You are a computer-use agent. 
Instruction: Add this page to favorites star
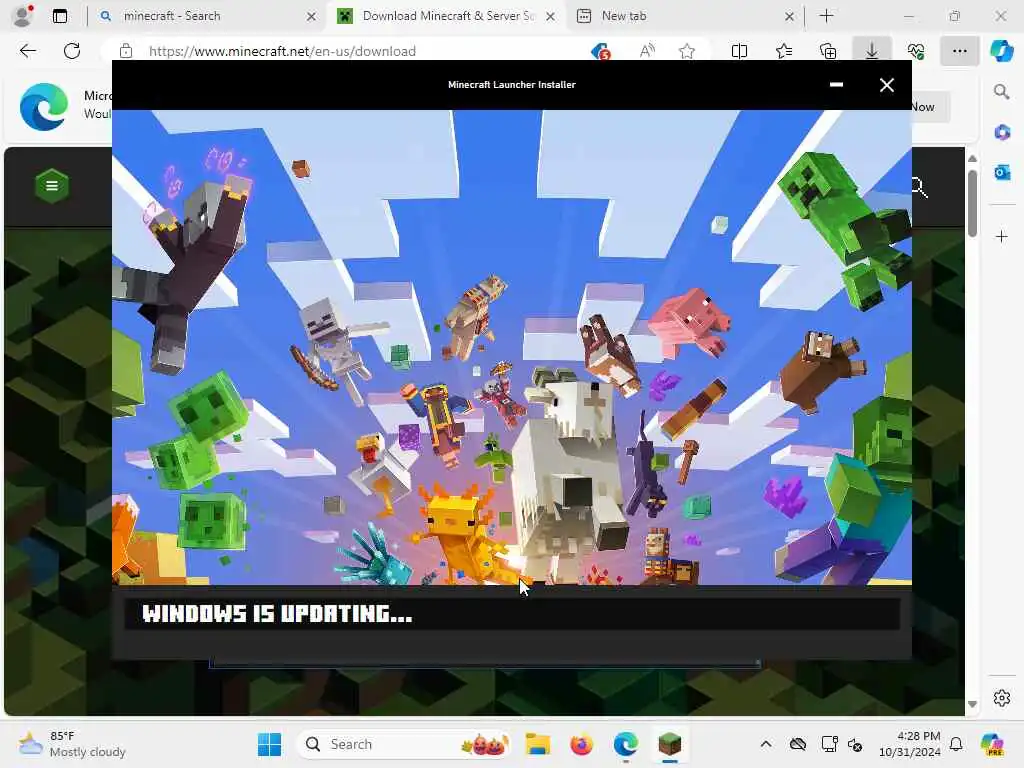pos(686,51)
